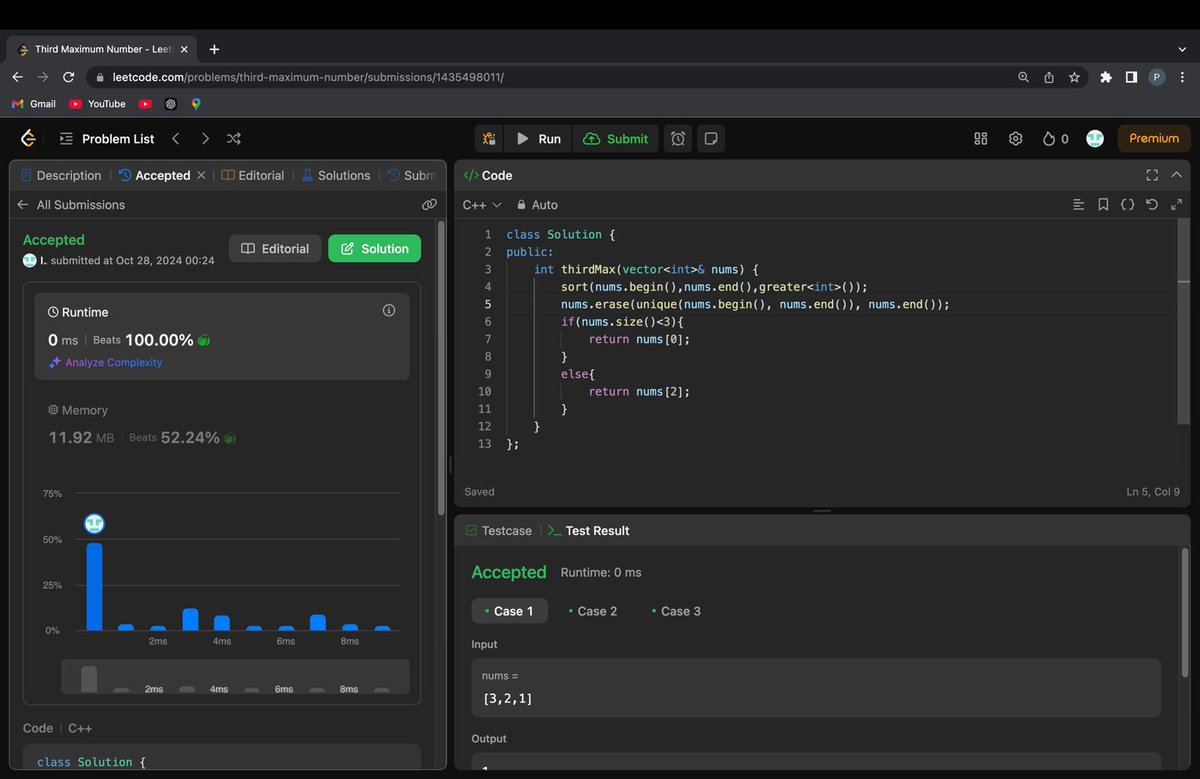Open browser extensions puzzle icon
The height and width of the screenshot is (779, 1200).
(x=1106, y=77)
